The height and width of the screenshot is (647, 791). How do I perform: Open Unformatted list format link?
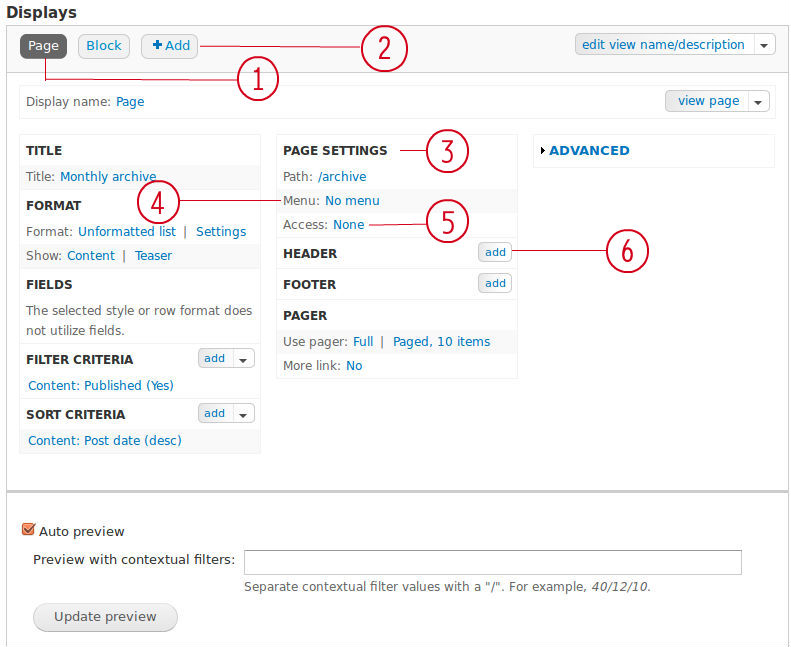tap(127, 231)
